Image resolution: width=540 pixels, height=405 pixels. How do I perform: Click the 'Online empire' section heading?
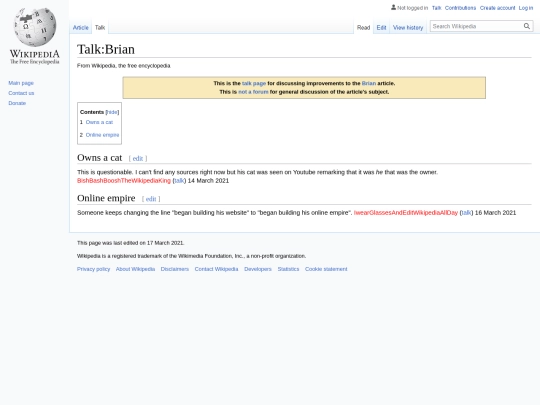click(106, 198)
